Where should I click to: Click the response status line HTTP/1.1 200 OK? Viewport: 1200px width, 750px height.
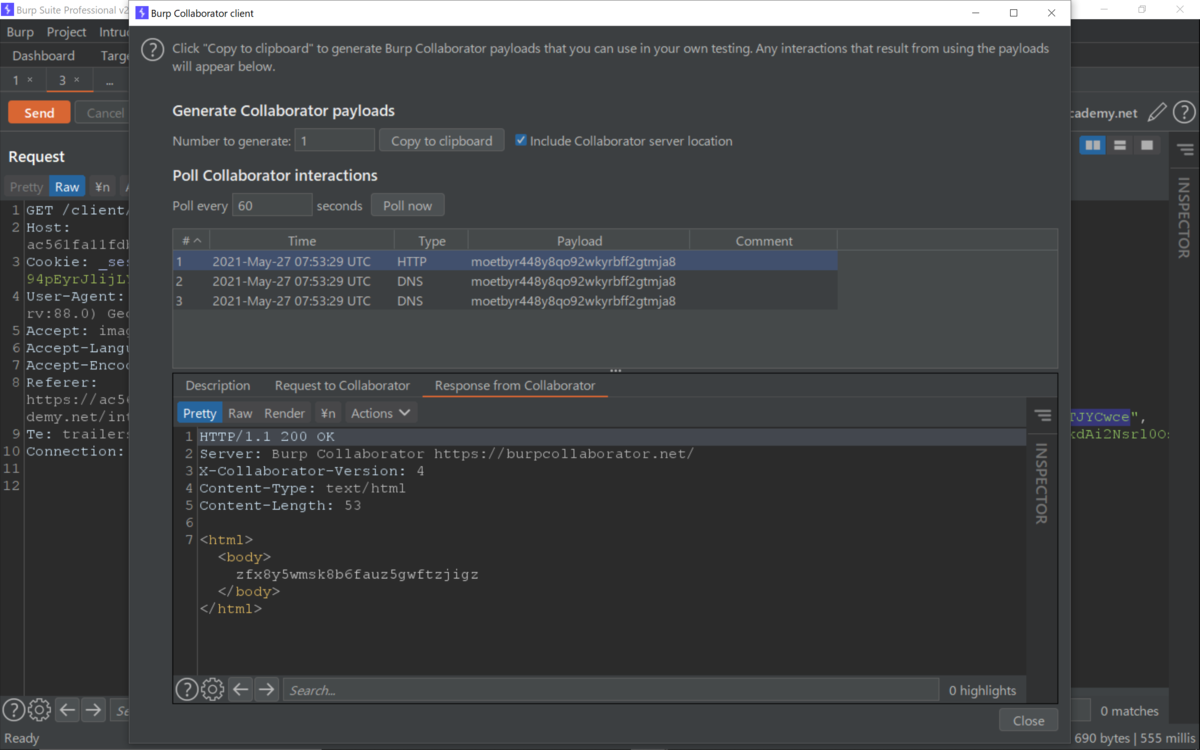[x=267, y=437]
